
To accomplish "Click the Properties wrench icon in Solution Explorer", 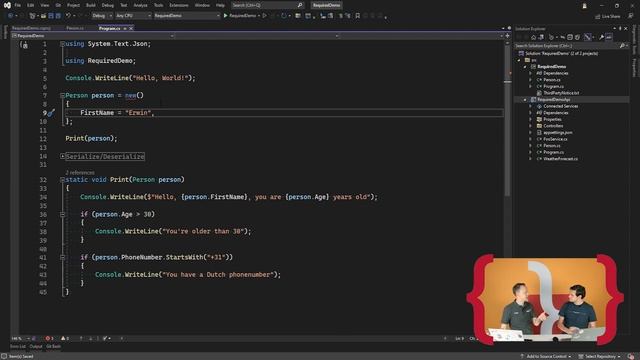I will [x=602, y=37].
